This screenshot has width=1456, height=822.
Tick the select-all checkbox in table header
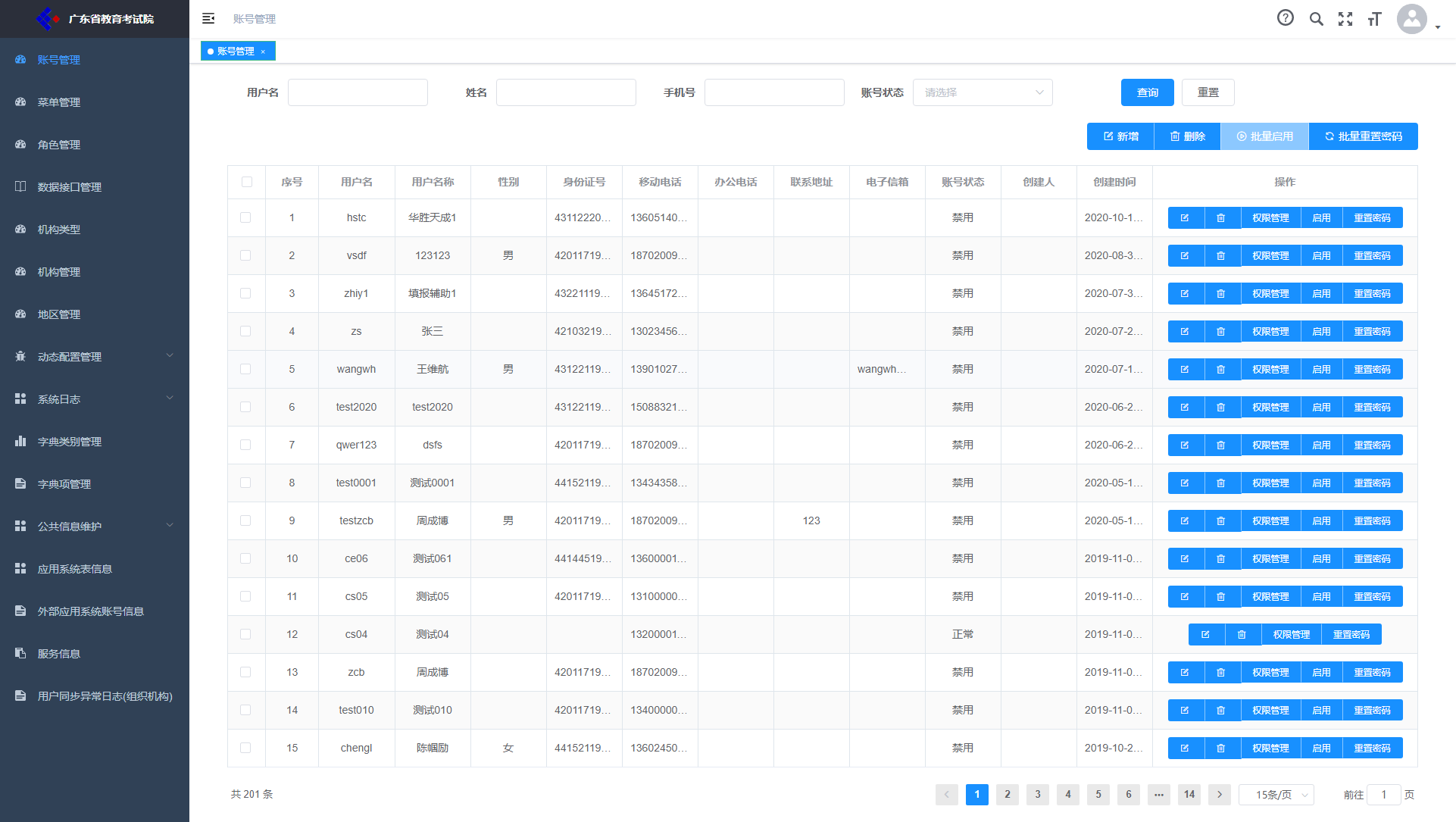coord(247,182)
